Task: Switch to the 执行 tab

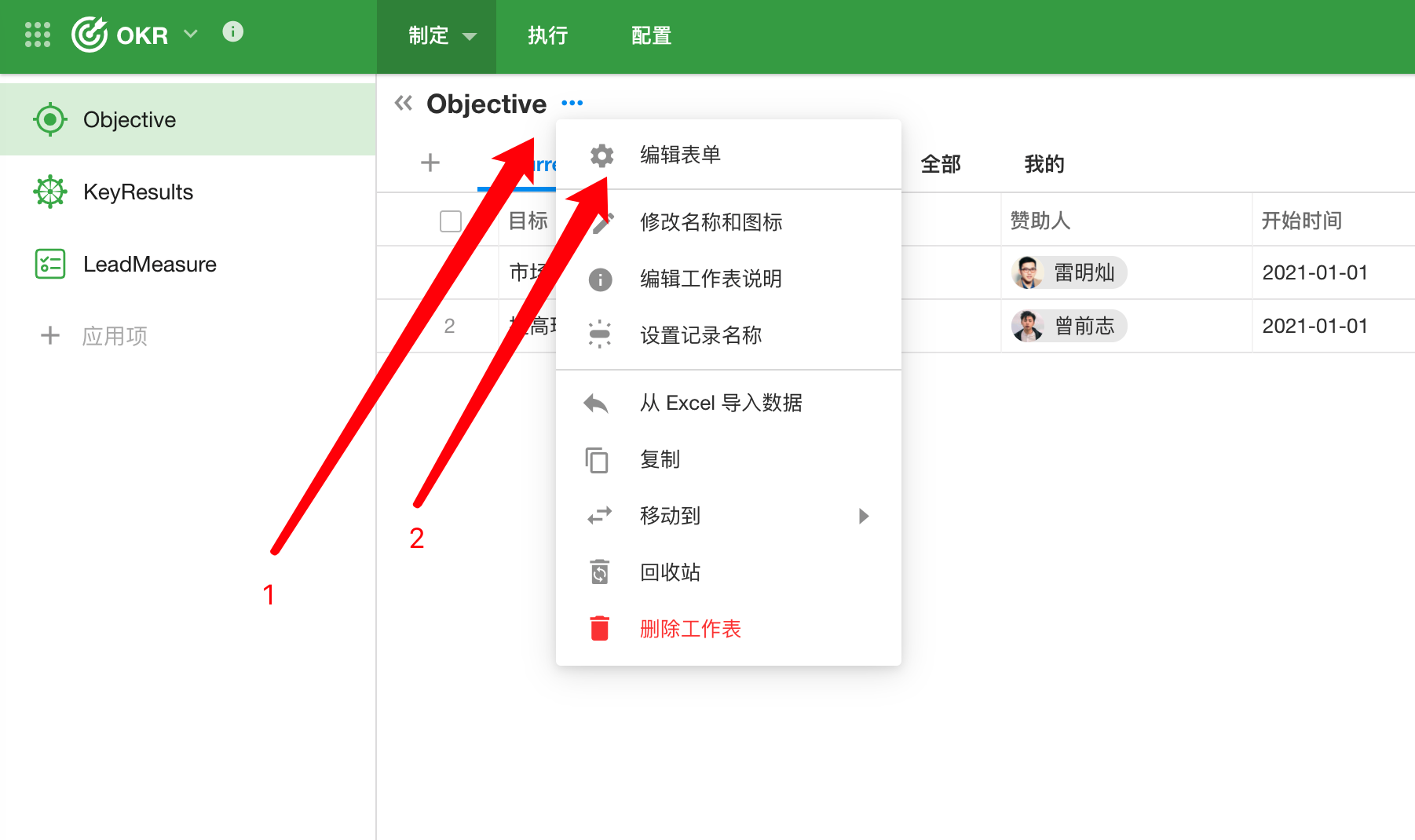Action: click(x=548, y=36)
